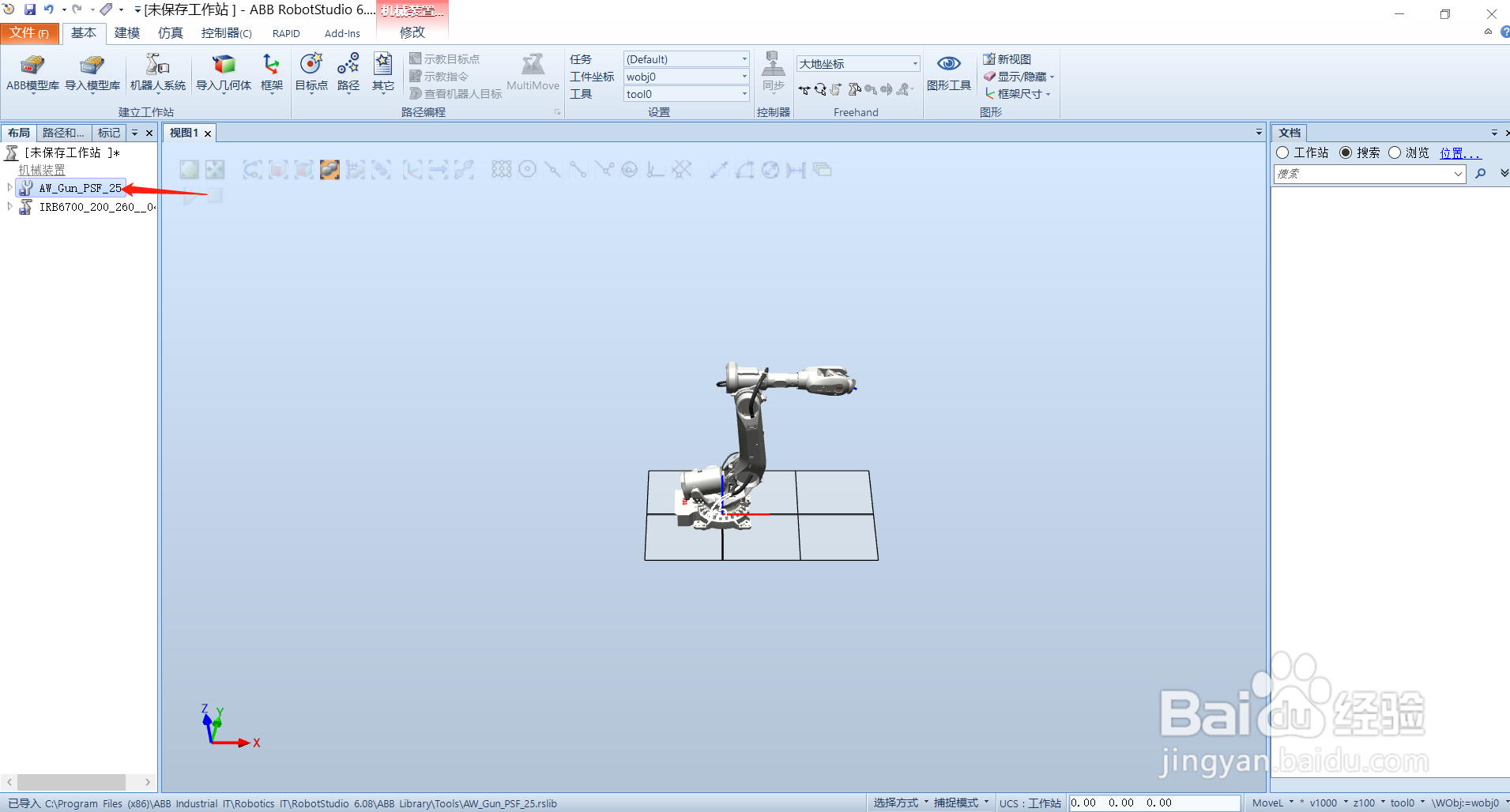1510x812 pixels.
Task: Switch to the 建模 ribbon tab
Action: 127,33
